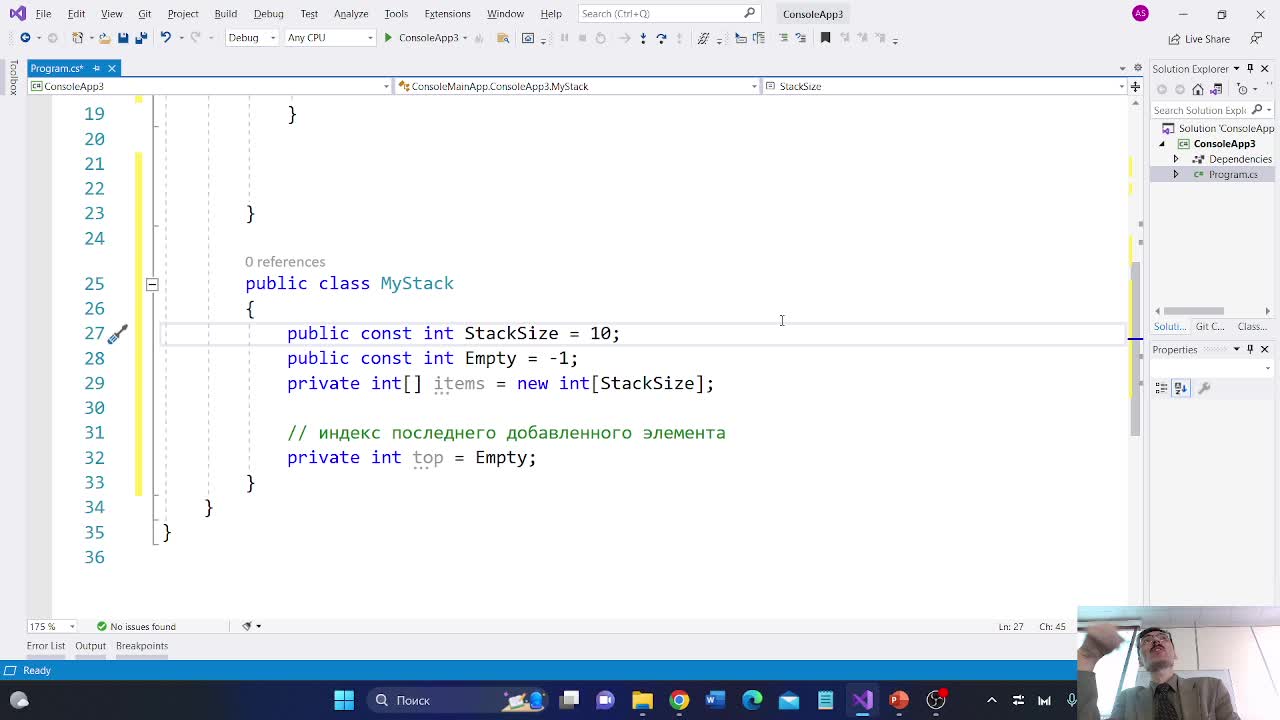1280x720 pixels.
Task: Open the Build menu
Action: pyautogui.click(x=225, y=14)
